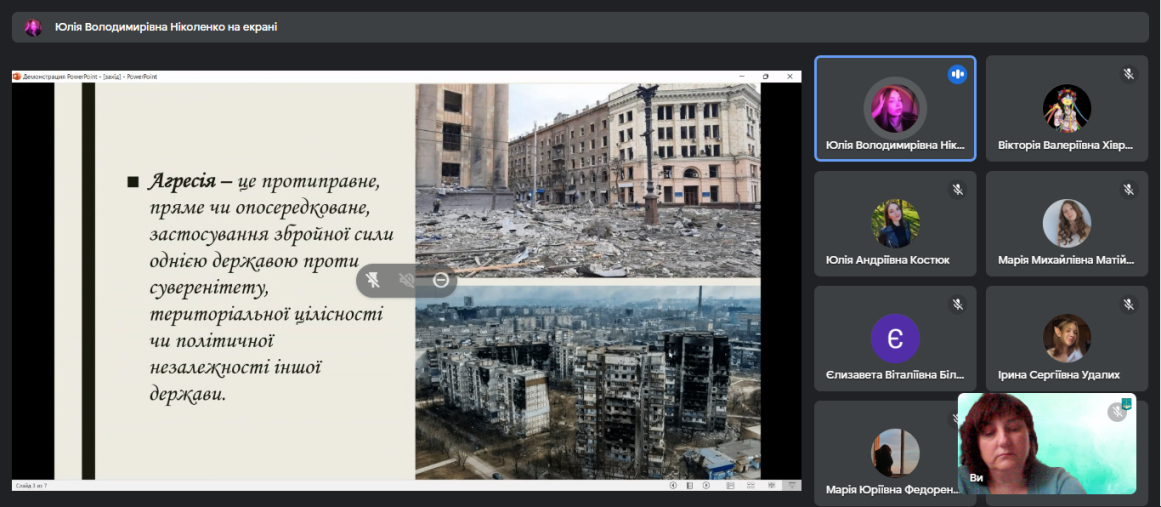
Task: Unpin the presentation using crossed pin icon
Action: click(373, 281)
